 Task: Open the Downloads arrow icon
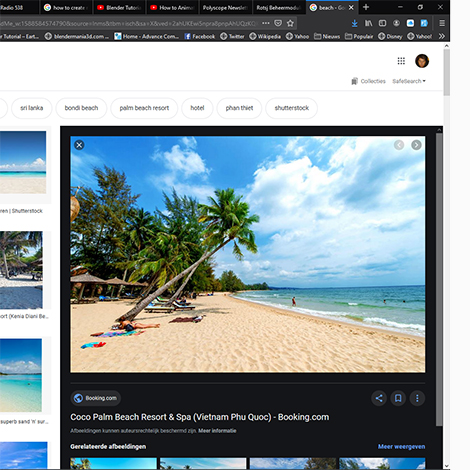[354, 23]
